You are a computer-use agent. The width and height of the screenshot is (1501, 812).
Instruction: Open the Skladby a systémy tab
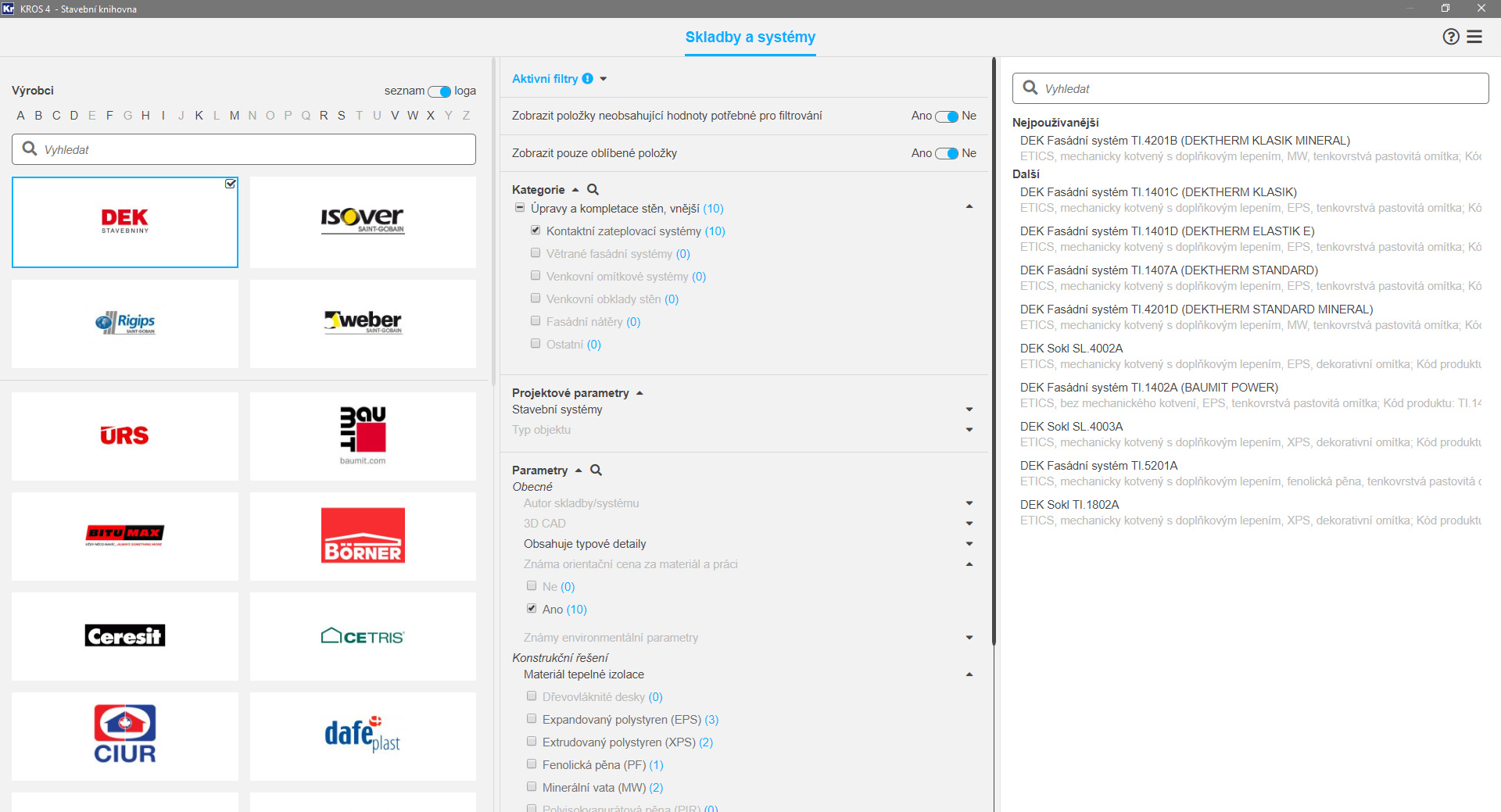[750, 38]
